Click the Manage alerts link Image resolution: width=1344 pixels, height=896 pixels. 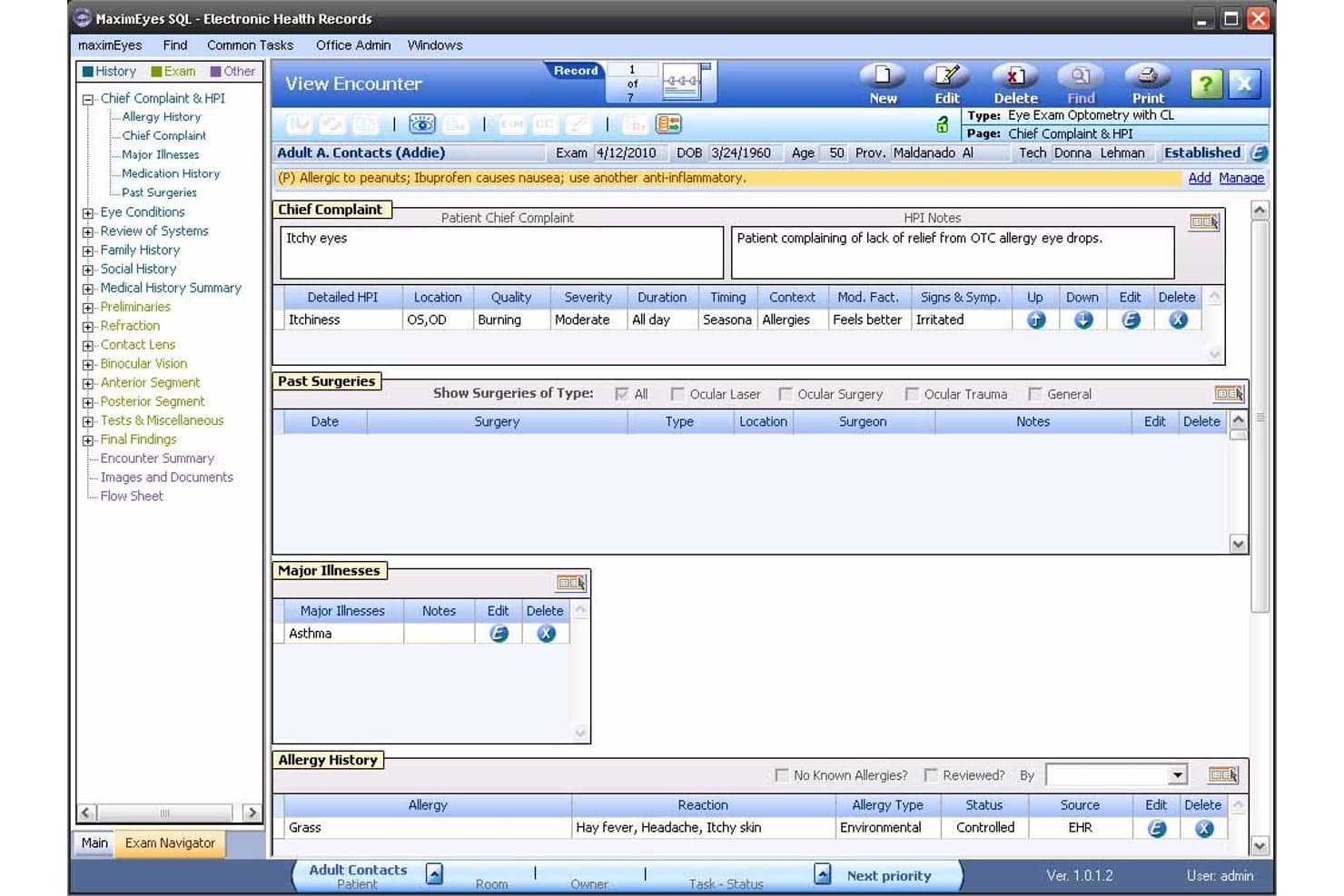tap(1241, 178)
